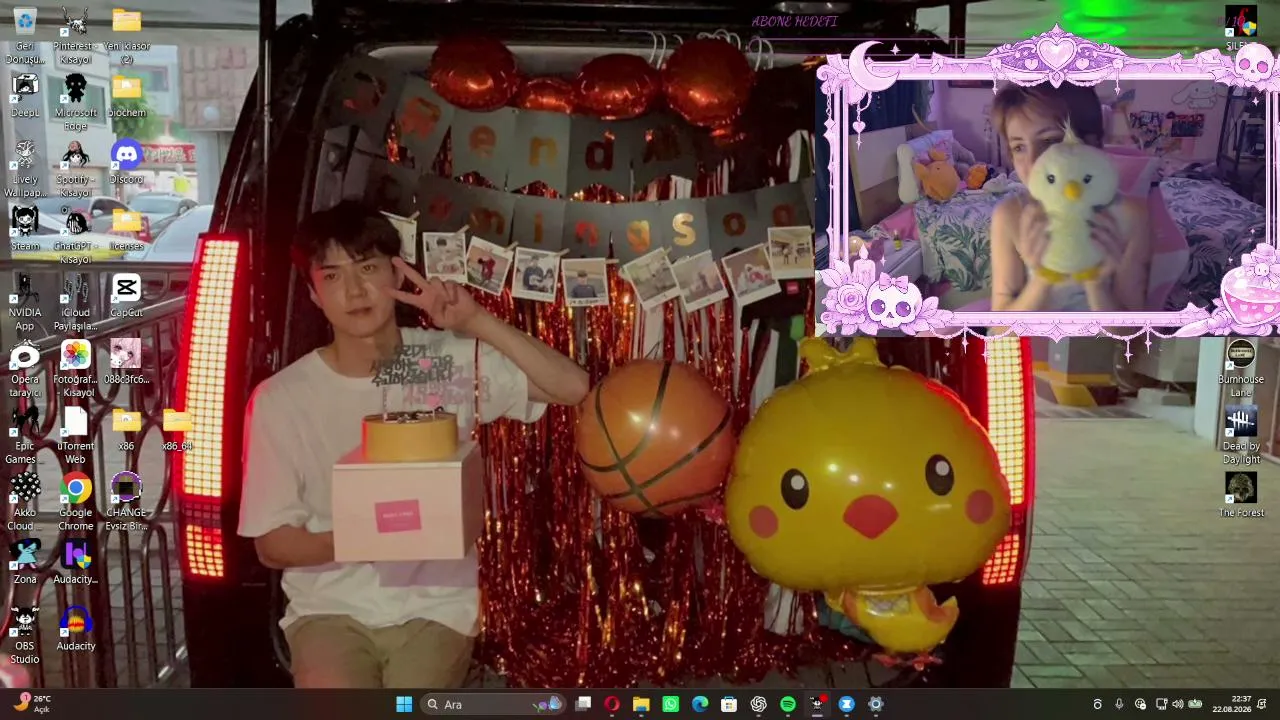This screenshot has width=1280, height=720.
Task: Click the battery icon in system tray
Action: pyautogui.click(x=1195, y=704)
